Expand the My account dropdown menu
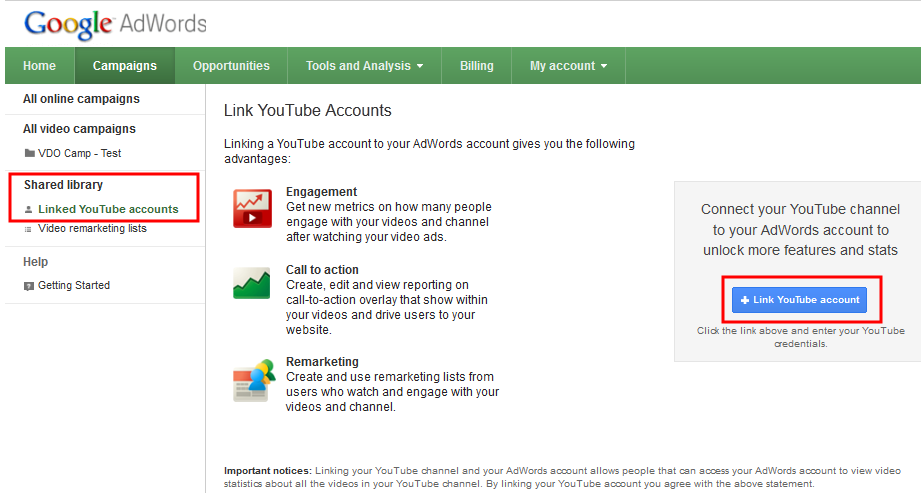Screen dimensions: 921x493 [569, 66]
